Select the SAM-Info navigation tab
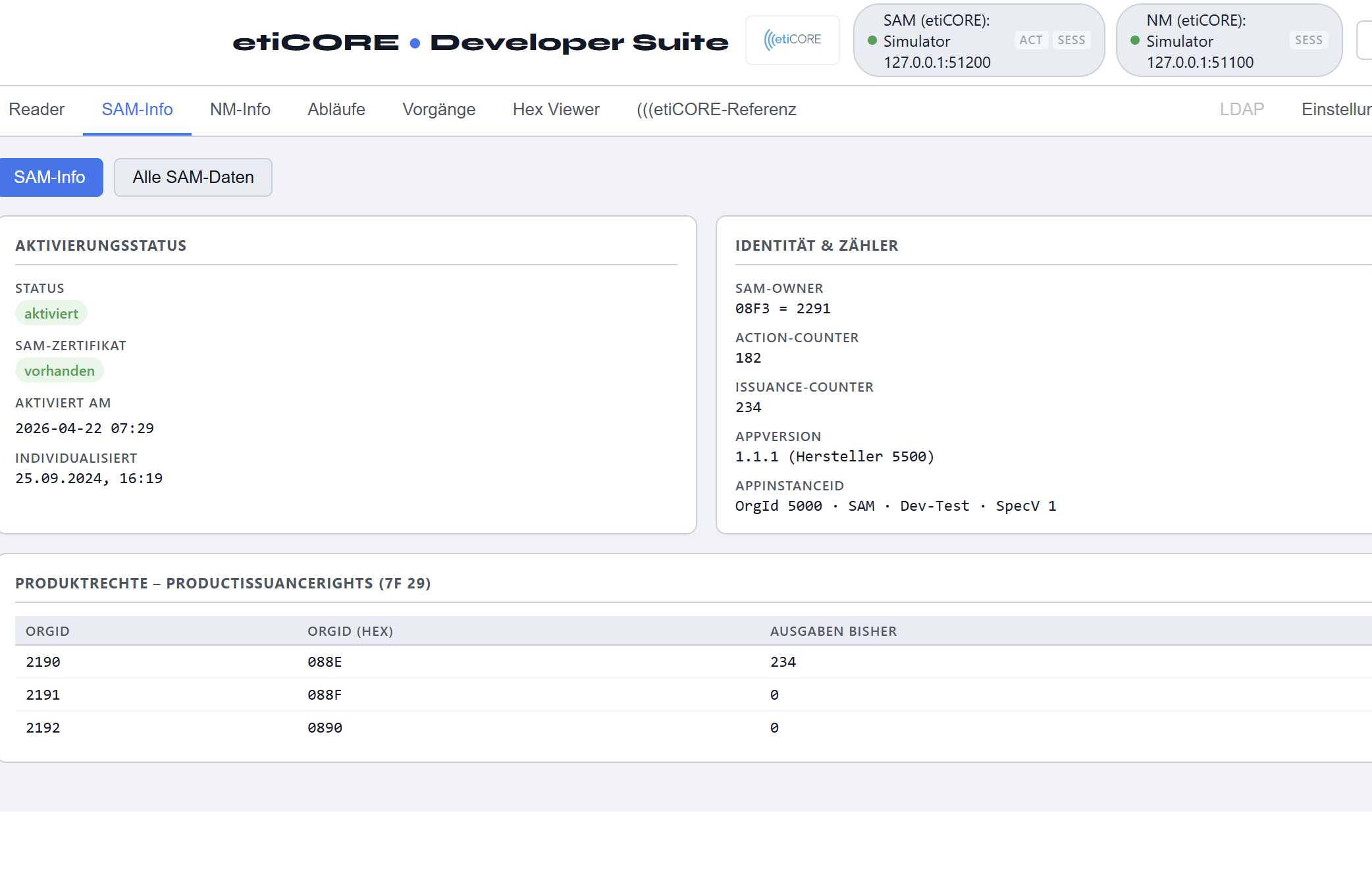This screenshot has width=1372, height=882. pos(137,109)
